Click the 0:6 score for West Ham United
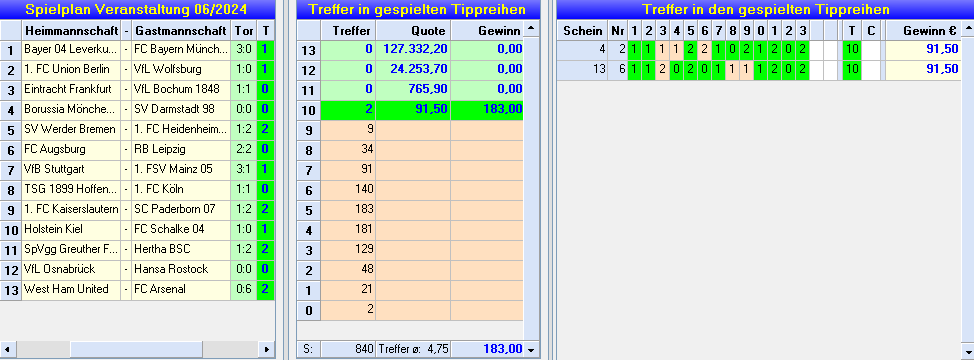Viewport: 974px width, 360px height. point(244,289)
